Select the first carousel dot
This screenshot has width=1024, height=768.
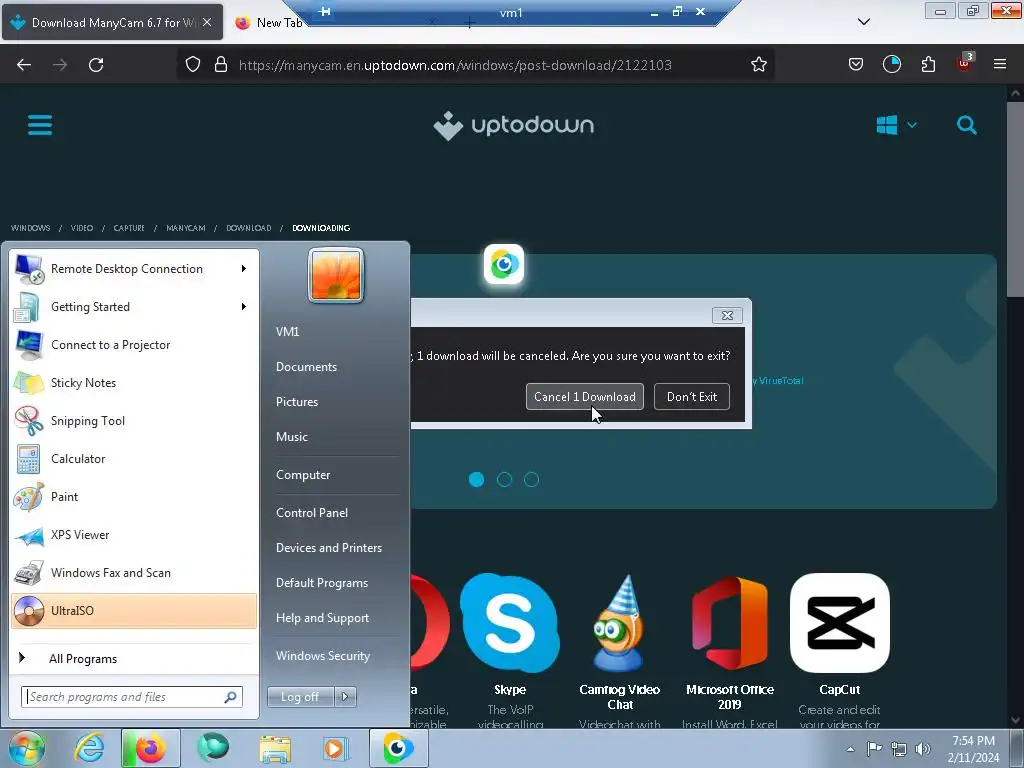click(x=477, y=479)
